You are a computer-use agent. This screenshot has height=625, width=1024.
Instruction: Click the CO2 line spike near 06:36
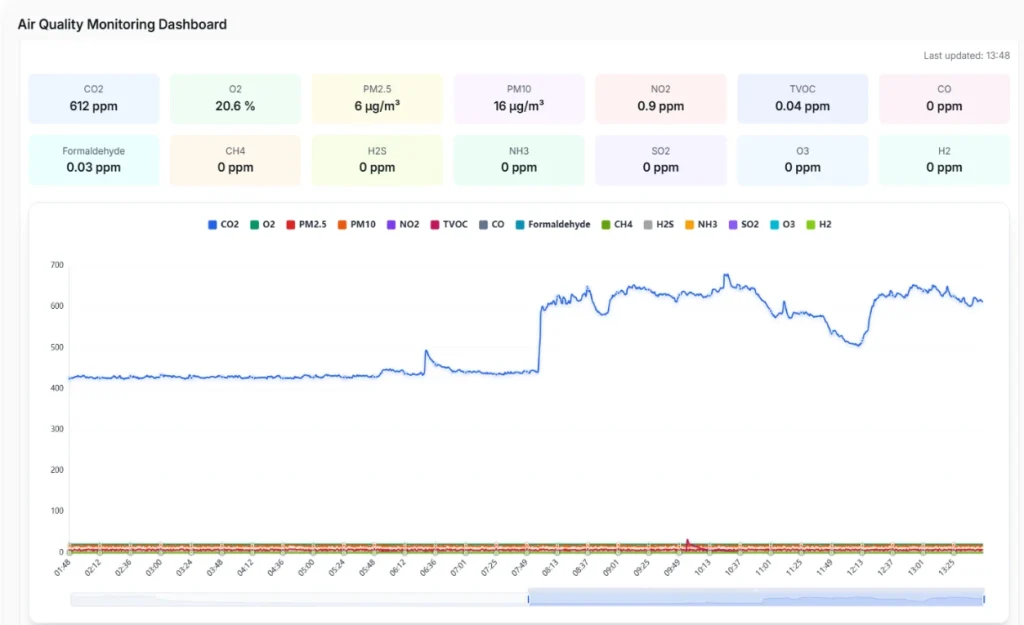click(x=426, y=352)
